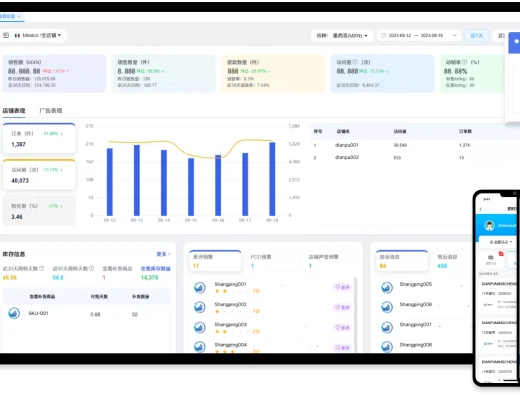This screenshot has height=397, width=520.
Task: Click help icon beside 30-day turnover days
Action: (41, 268)
